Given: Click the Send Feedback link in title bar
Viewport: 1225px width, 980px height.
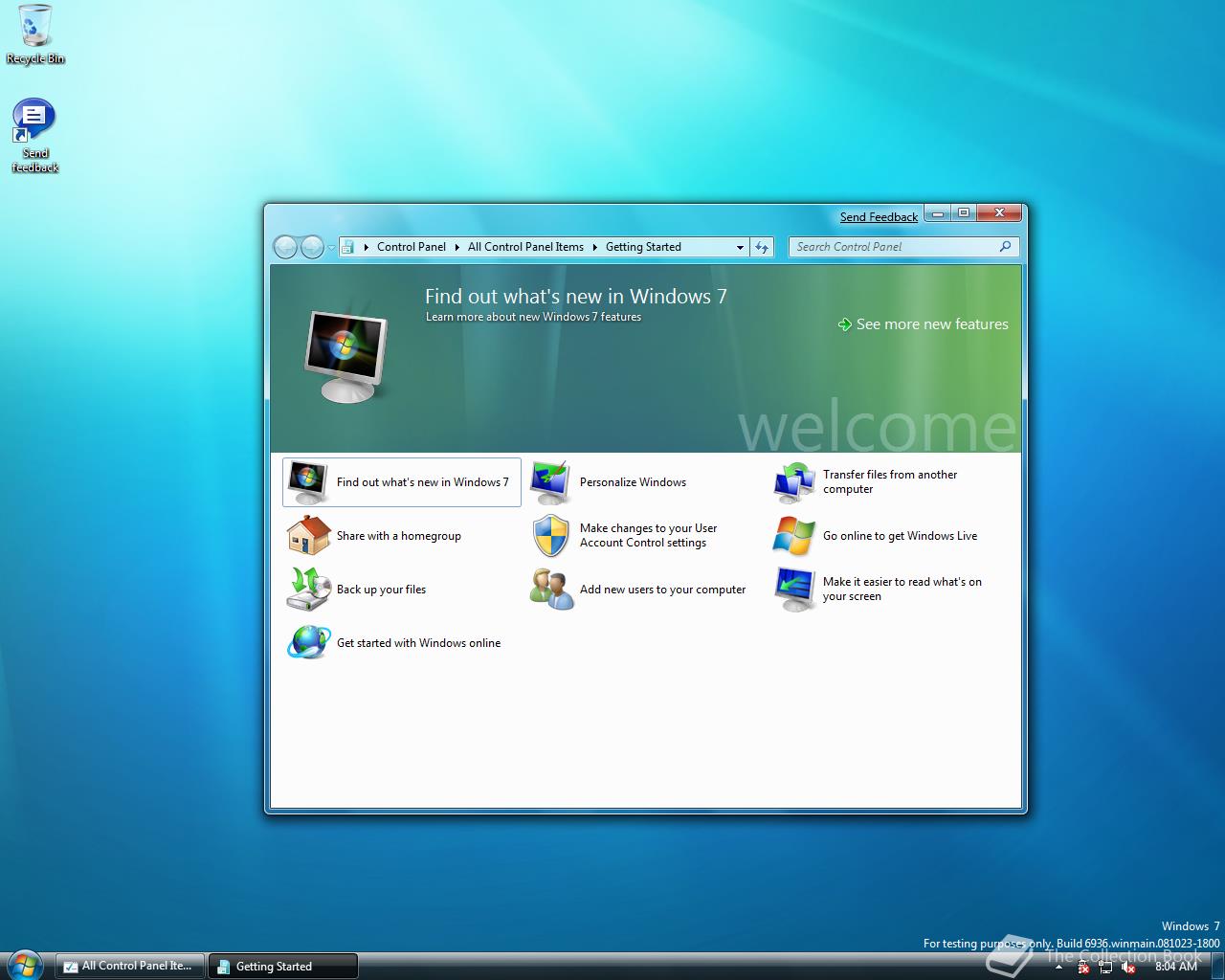Looking at the screenshot, I should 879,217.
